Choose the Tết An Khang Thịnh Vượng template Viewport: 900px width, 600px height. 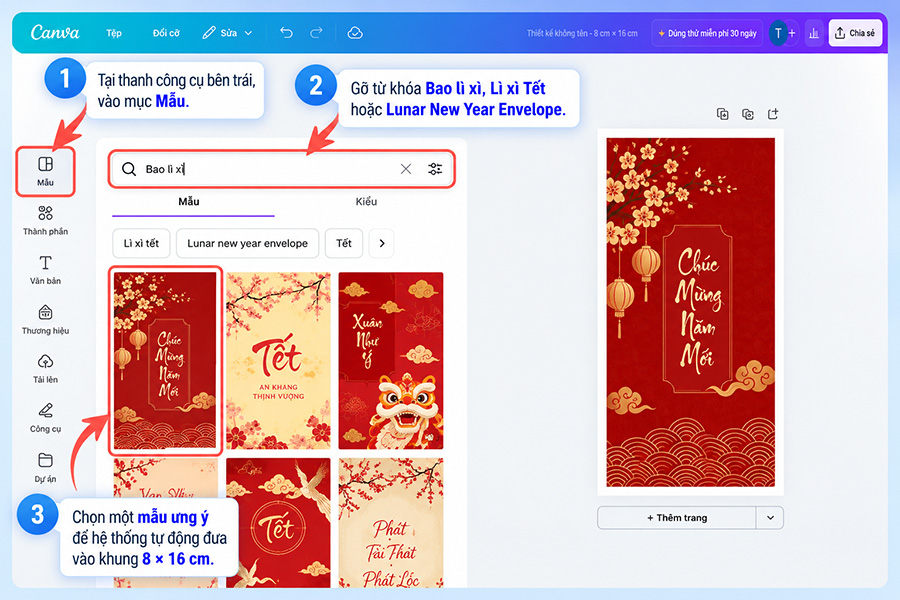click(278, 361)
